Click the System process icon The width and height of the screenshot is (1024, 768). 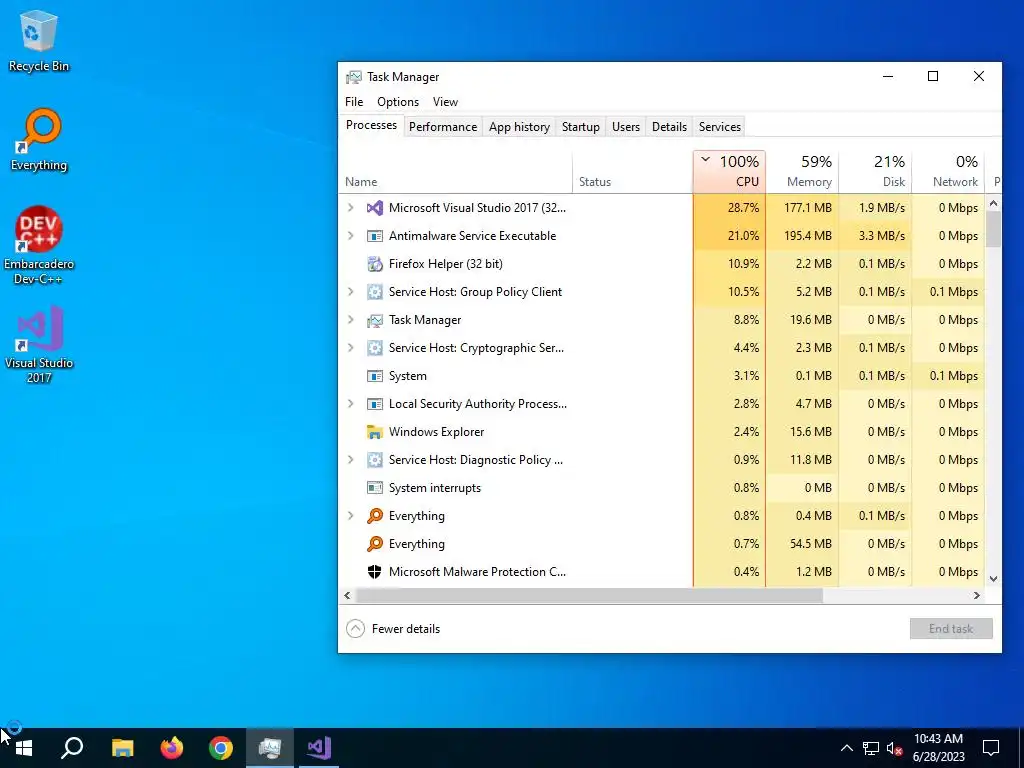[375, 376]
